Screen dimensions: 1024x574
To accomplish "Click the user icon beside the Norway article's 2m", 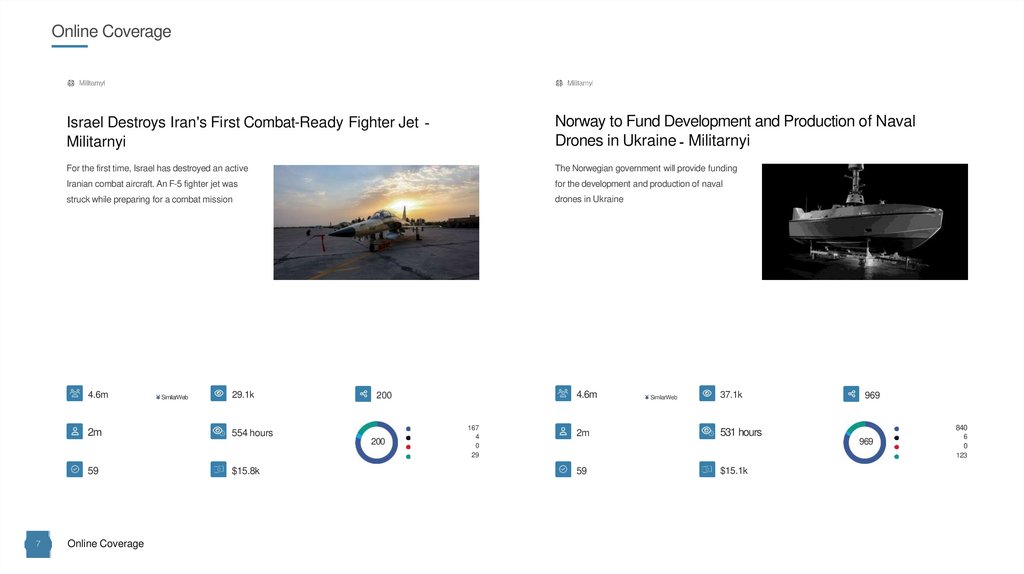I will (x=563, y=431).
